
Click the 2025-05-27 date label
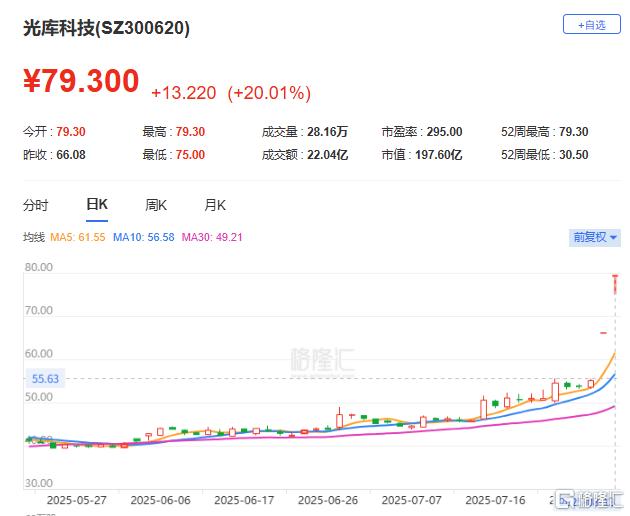[77, 500]
